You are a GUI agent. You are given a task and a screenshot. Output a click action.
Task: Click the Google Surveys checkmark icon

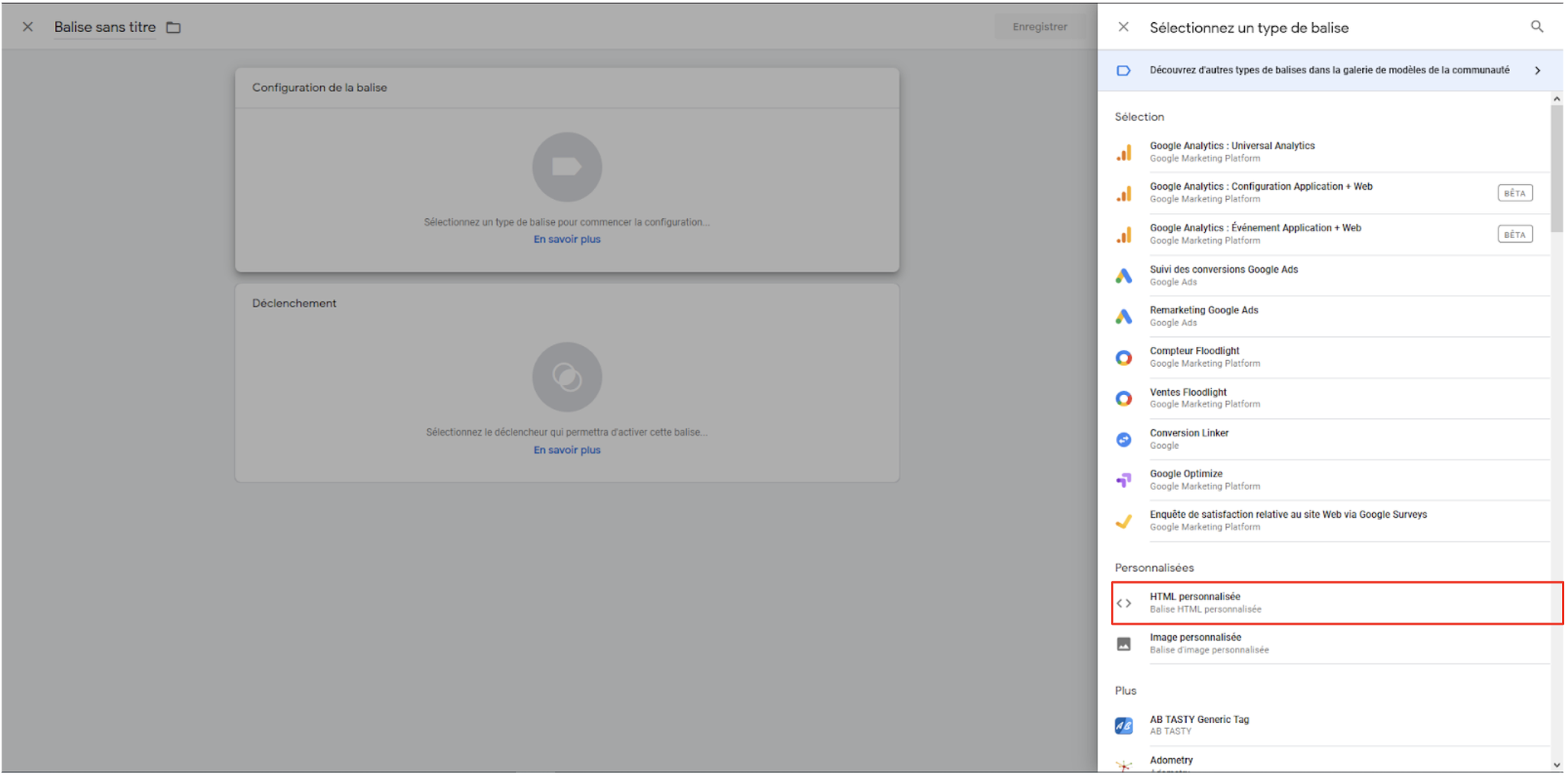tap(1123, 522)
